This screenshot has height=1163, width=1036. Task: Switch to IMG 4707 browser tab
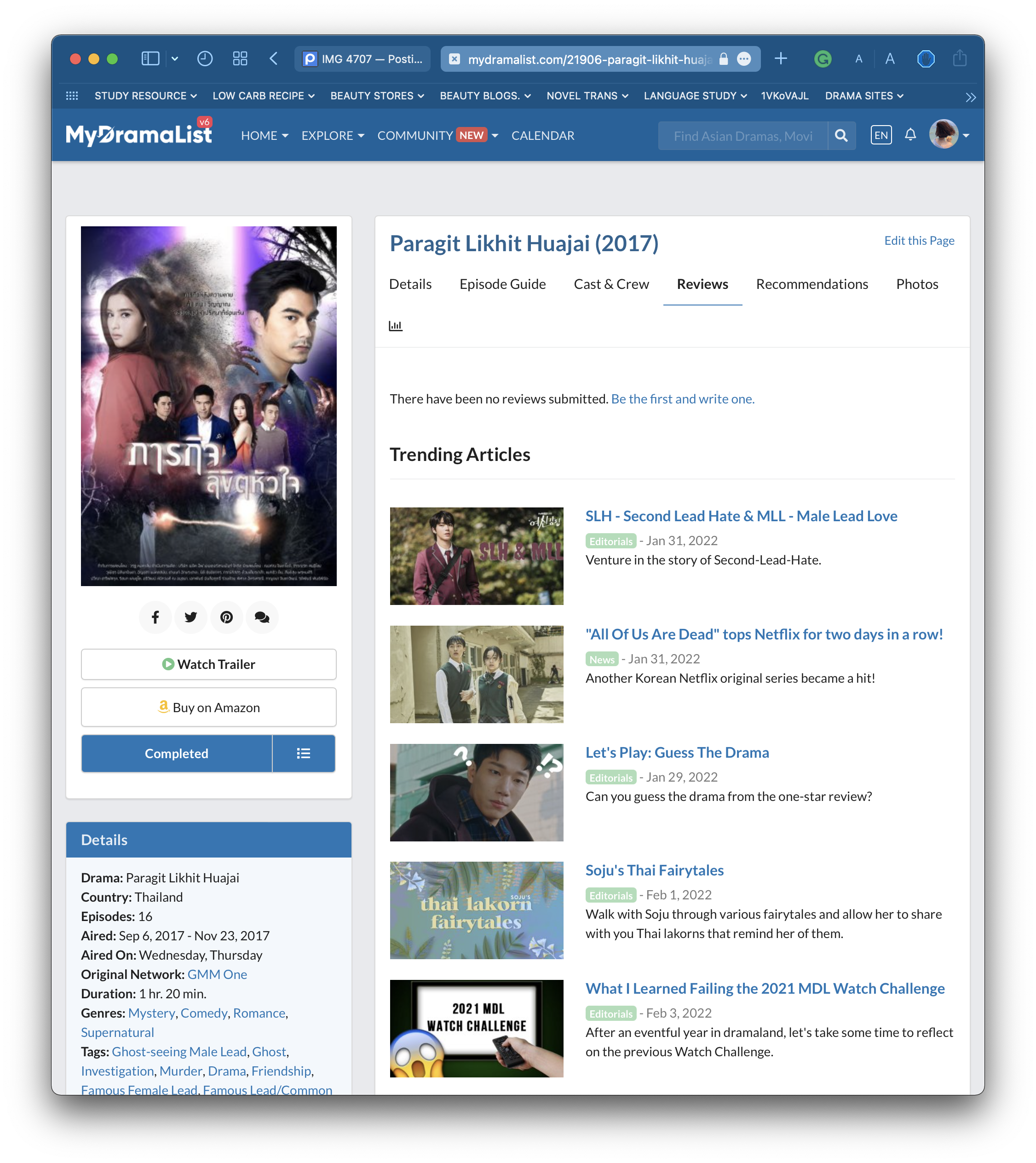tap(363, 58)
